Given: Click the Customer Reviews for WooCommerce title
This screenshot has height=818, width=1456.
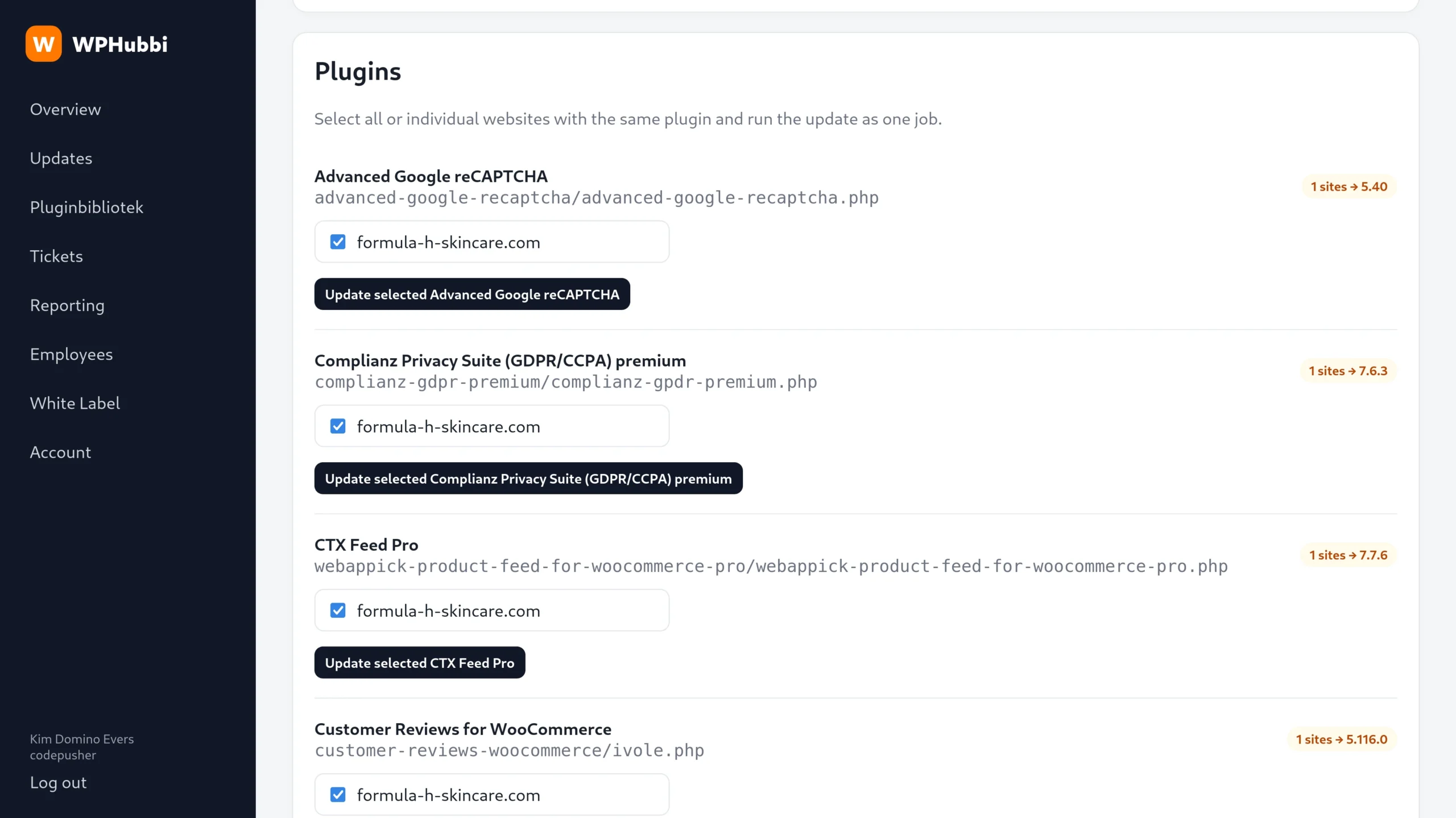Looking at the screenshot, I should (x=463, y=729).
